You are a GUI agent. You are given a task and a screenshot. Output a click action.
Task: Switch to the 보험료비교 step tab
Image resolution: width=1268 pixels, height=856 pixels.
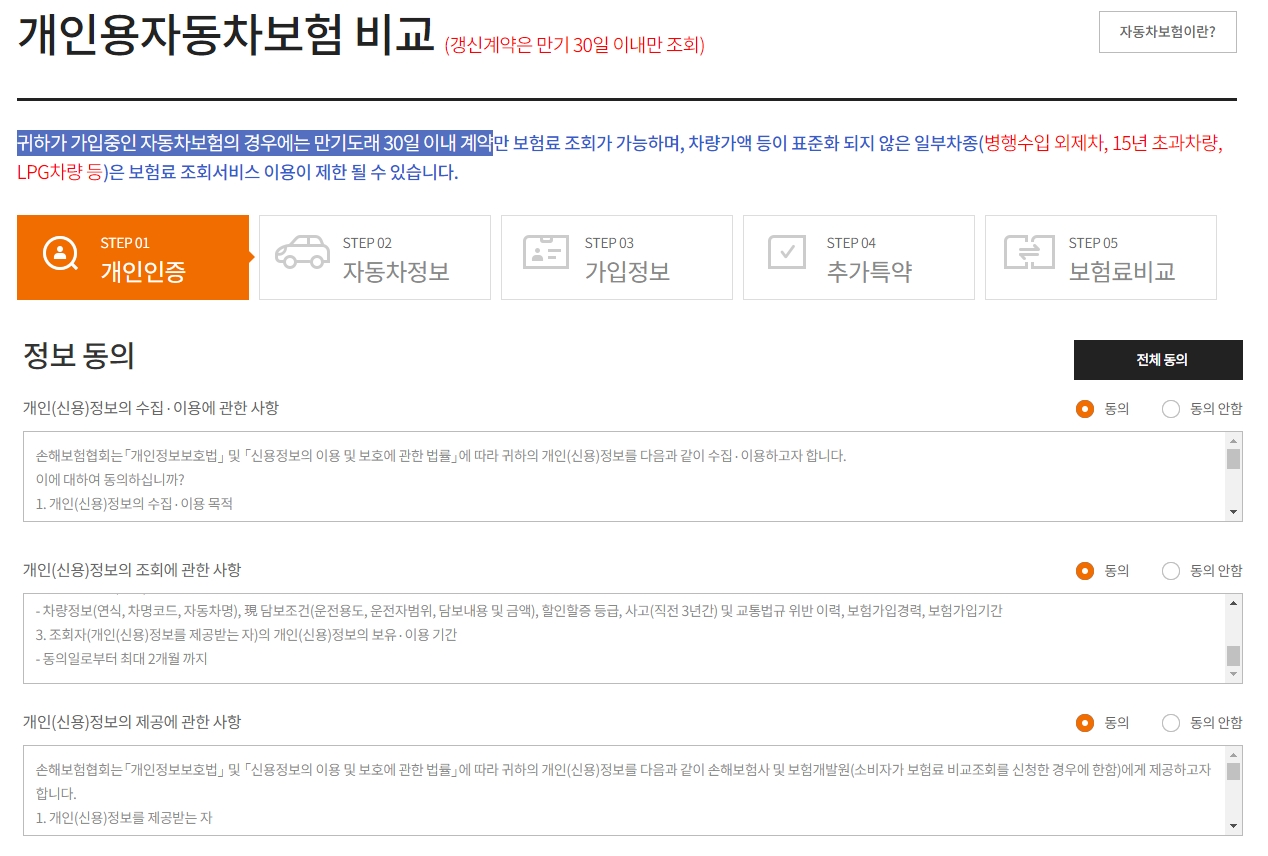point(1100,257)
